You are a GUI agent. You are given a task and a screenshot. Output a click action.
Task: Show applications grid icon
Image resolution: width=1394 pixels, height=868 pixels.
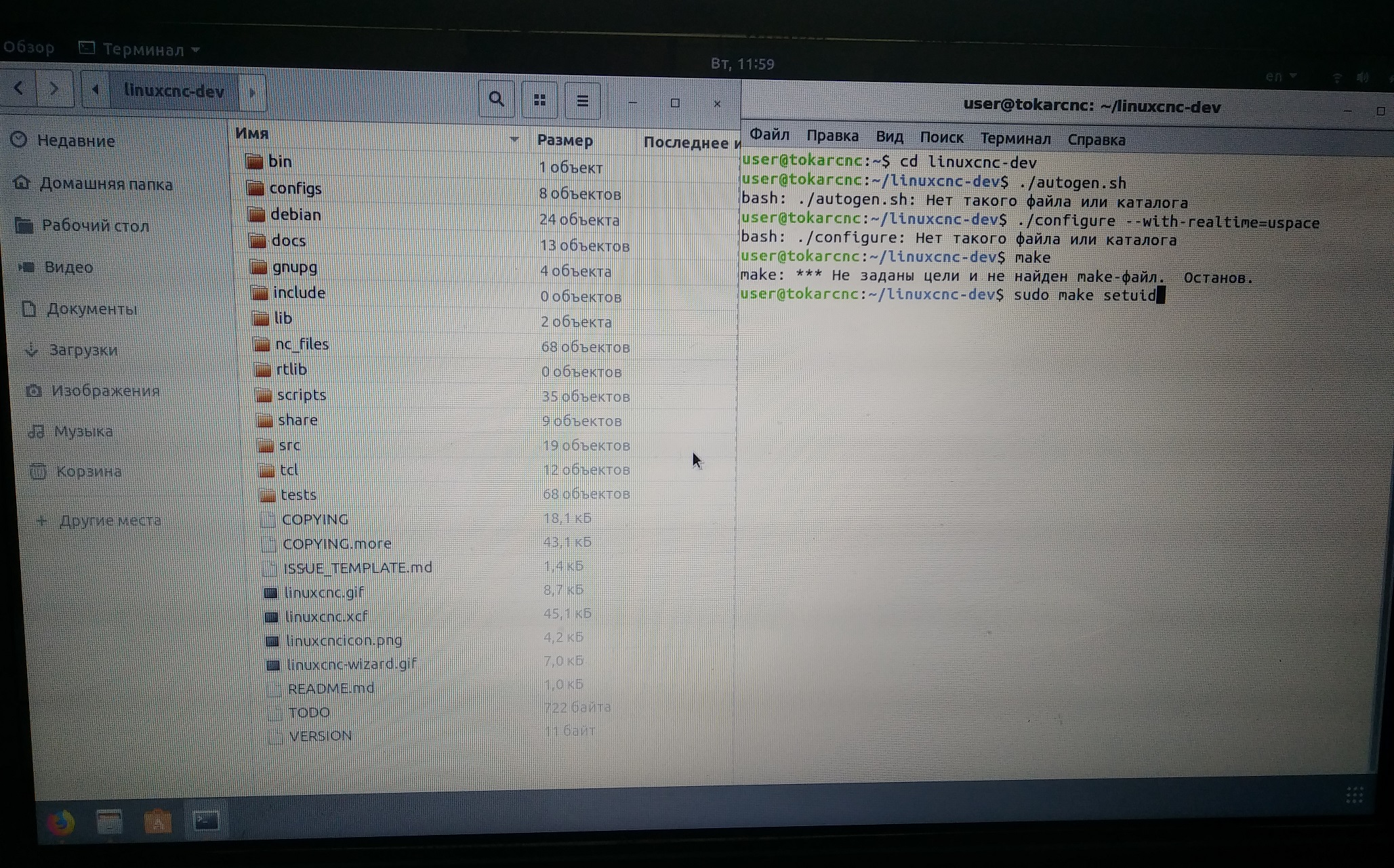[1354, 795]
